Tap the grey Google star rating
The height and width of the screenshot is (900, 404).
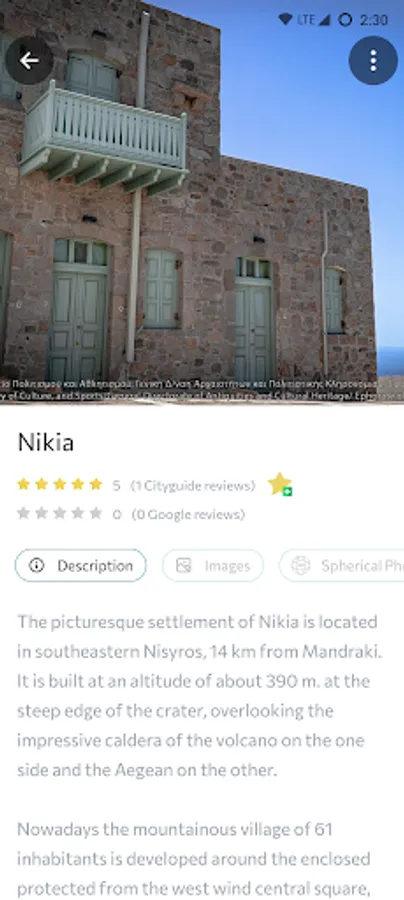tap(60, 513)
